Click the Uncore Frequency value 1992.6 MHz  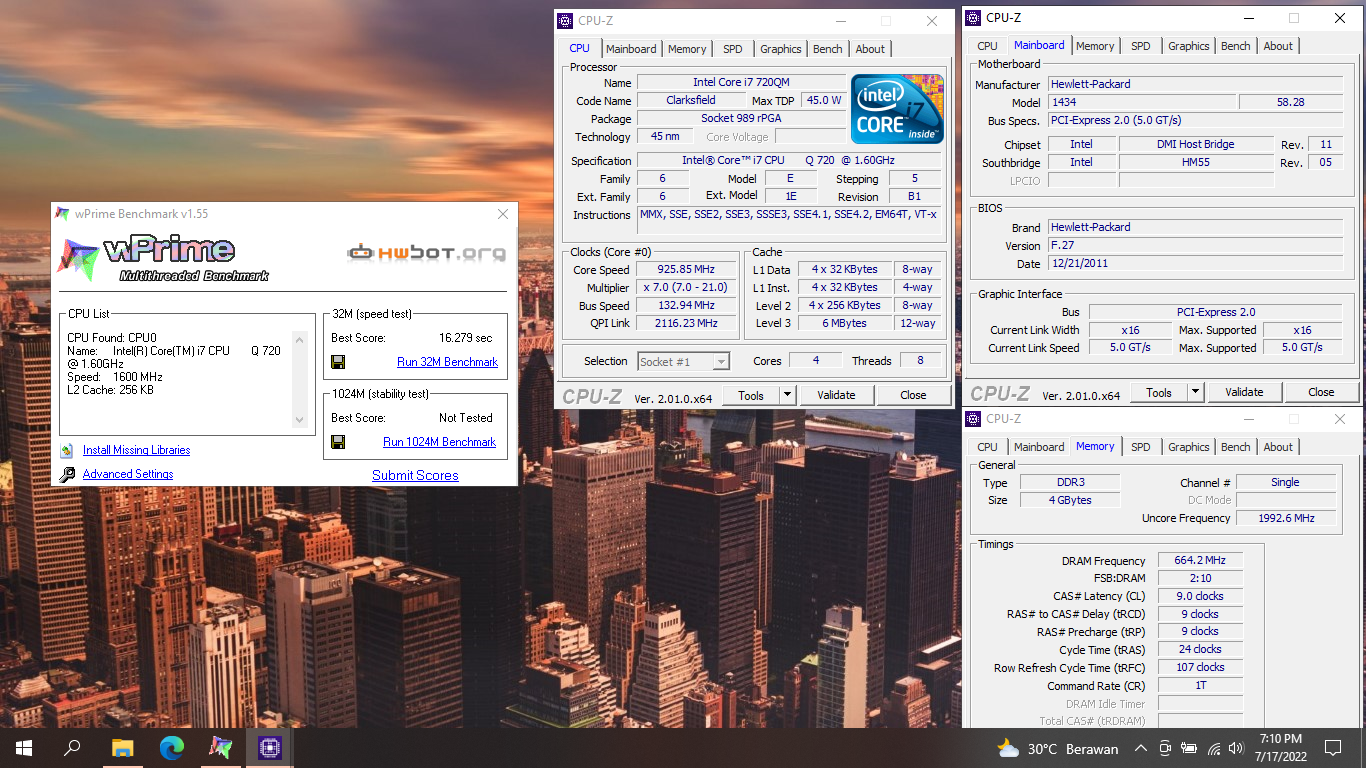point(1285,518)
